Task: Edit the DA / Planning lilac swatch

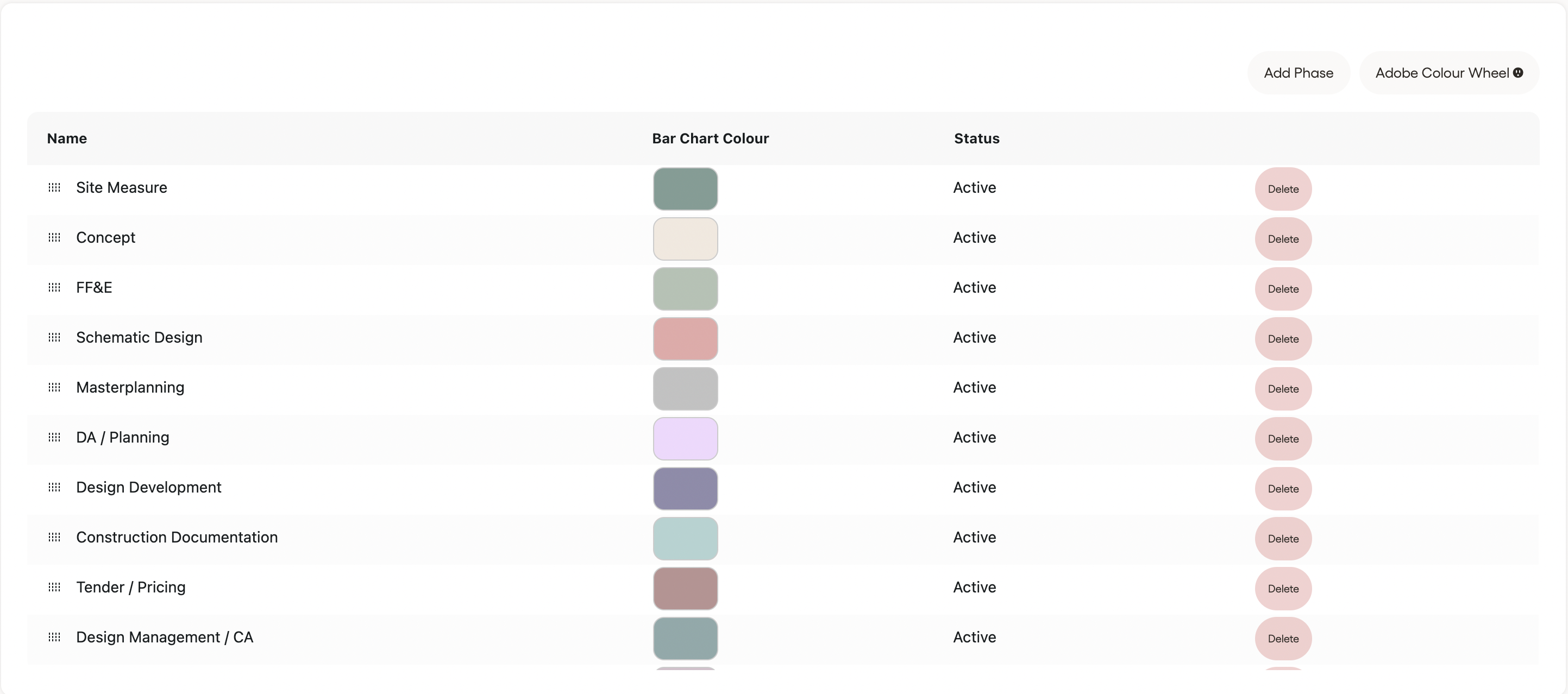Action: (686, 438)
